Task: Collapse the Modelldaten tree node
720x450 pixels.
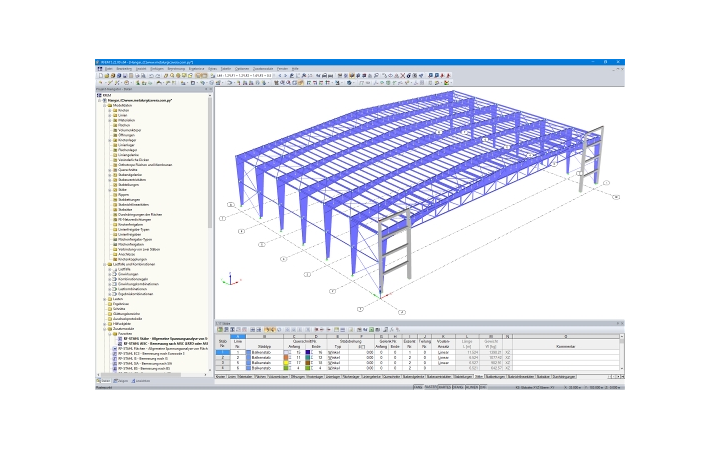Action: click(x=105, y=106)
